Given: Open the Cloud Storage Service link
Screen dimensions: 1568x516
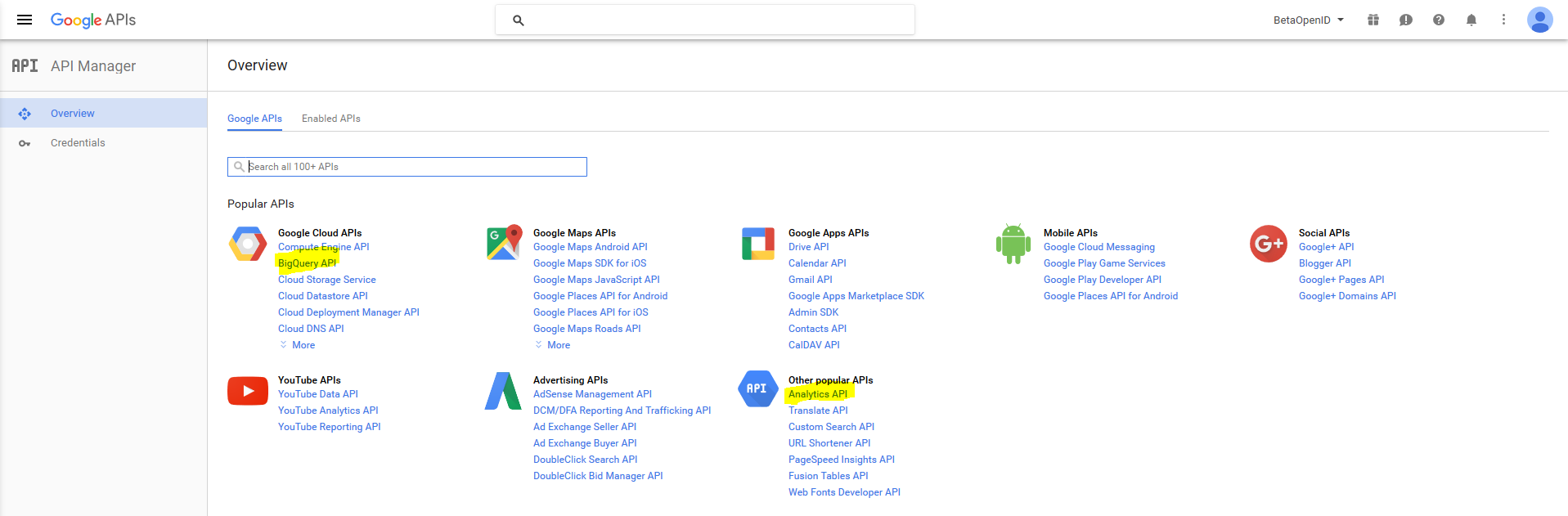Looking at the screenshot, I should [327, 280].
